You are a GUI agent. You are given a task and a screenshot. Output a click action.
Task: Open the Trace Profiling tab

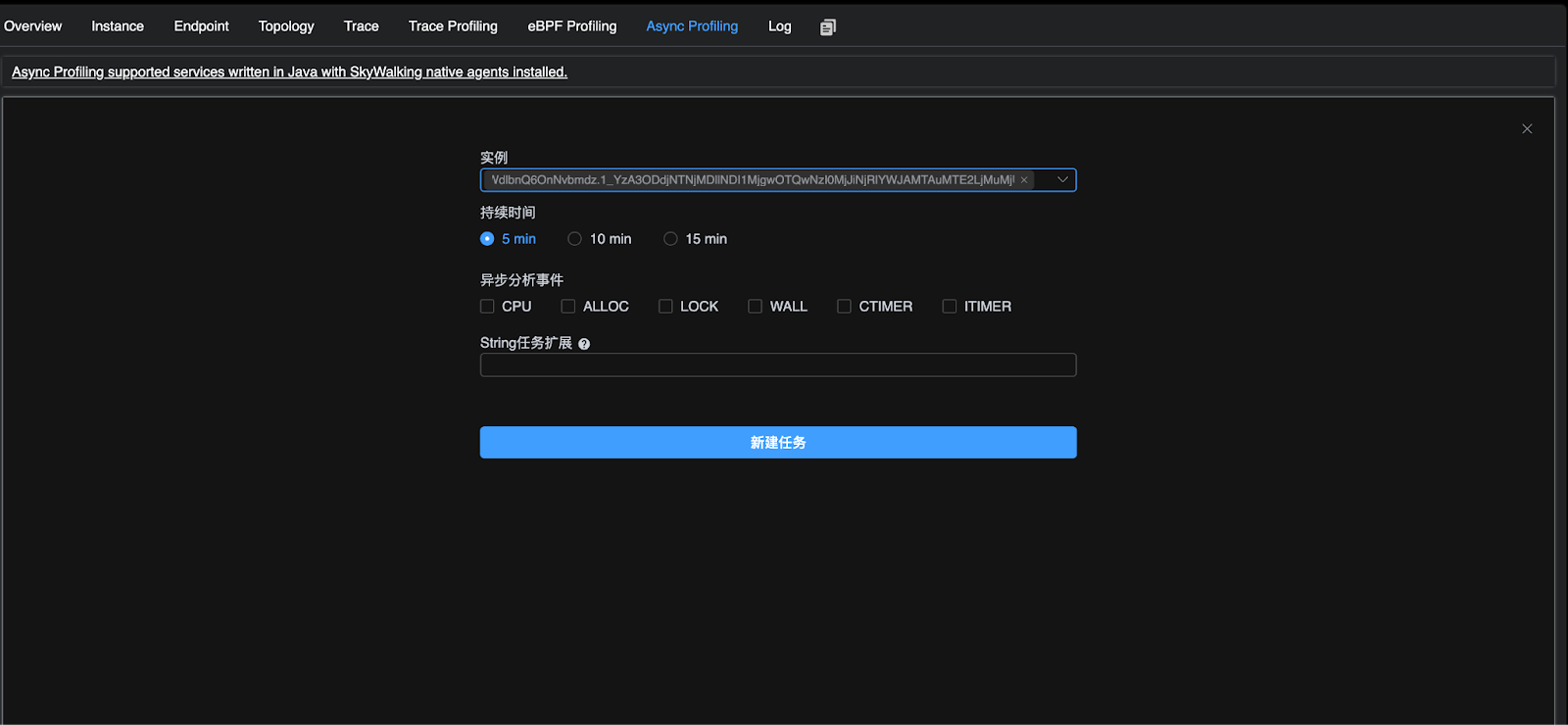(x=453, y=26)
